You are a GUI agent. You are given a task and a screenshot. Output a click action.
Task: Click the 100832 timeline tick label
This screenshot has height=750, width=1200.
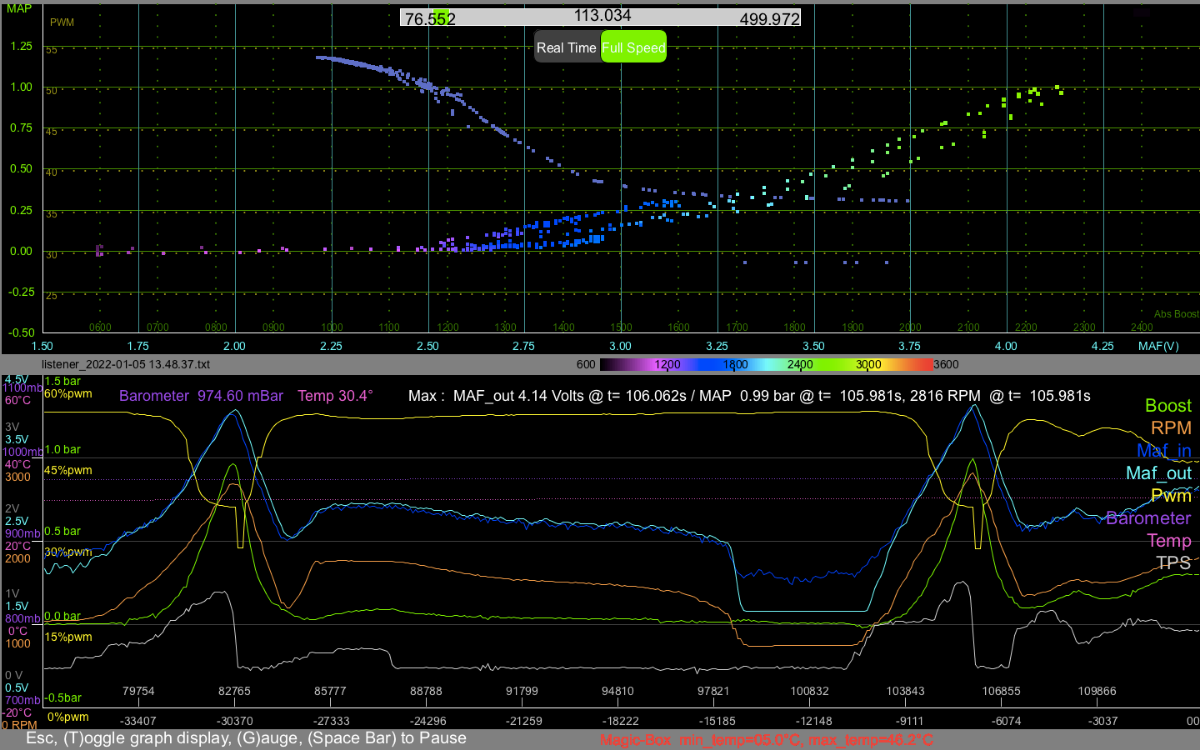coord(810,691)
